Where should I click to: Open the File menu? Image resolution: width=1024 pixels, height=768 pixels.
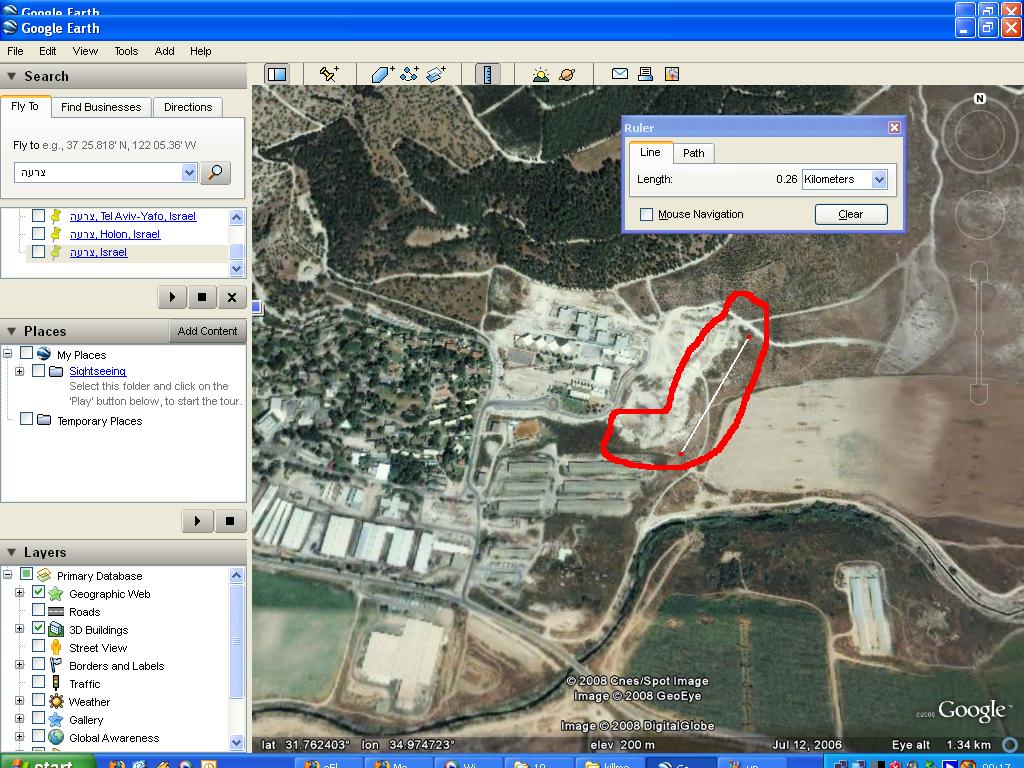tap(15, 51)
